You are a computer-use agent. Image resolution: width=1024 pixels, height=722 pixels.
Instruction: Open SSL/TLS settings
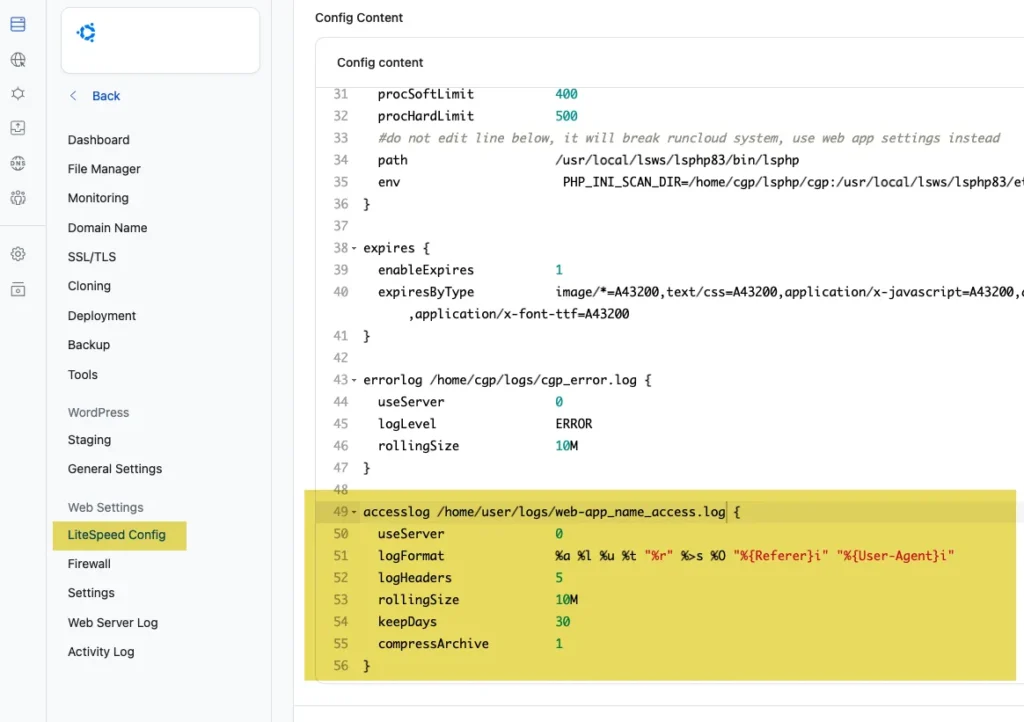[91, 256]
